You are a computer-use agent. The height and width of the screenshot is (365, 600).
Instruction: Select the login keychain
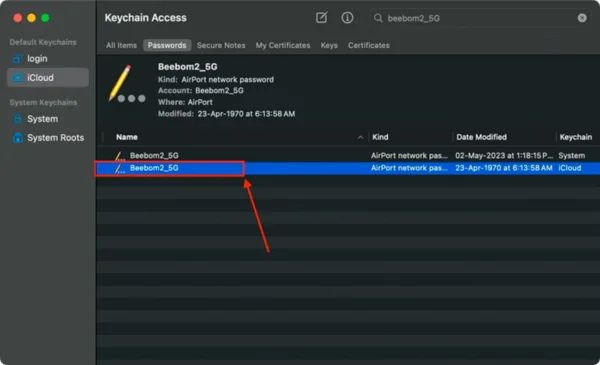(x=47, y=59)
